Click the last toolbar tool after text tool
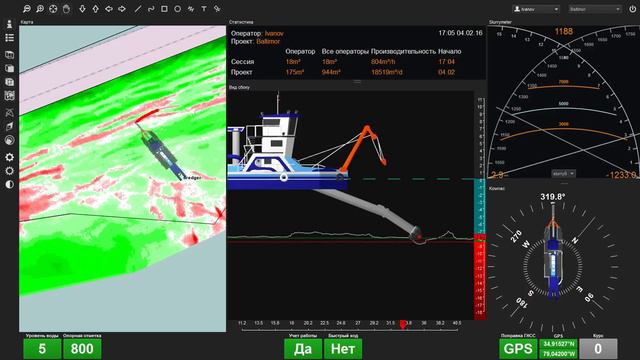 [x=217, y=9]
